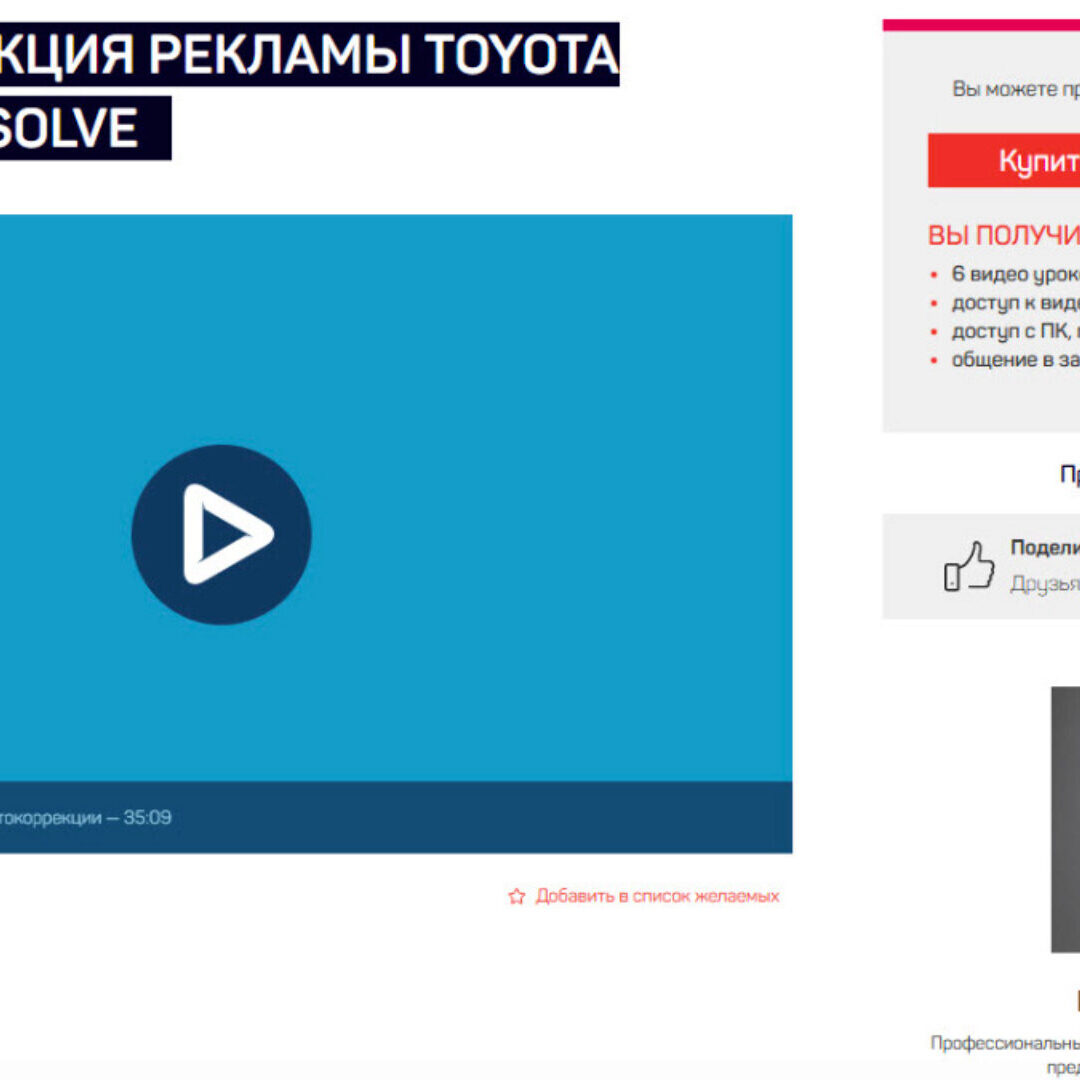Click the 'Вы можете пр' text above Купить

tap(1015, 89)
